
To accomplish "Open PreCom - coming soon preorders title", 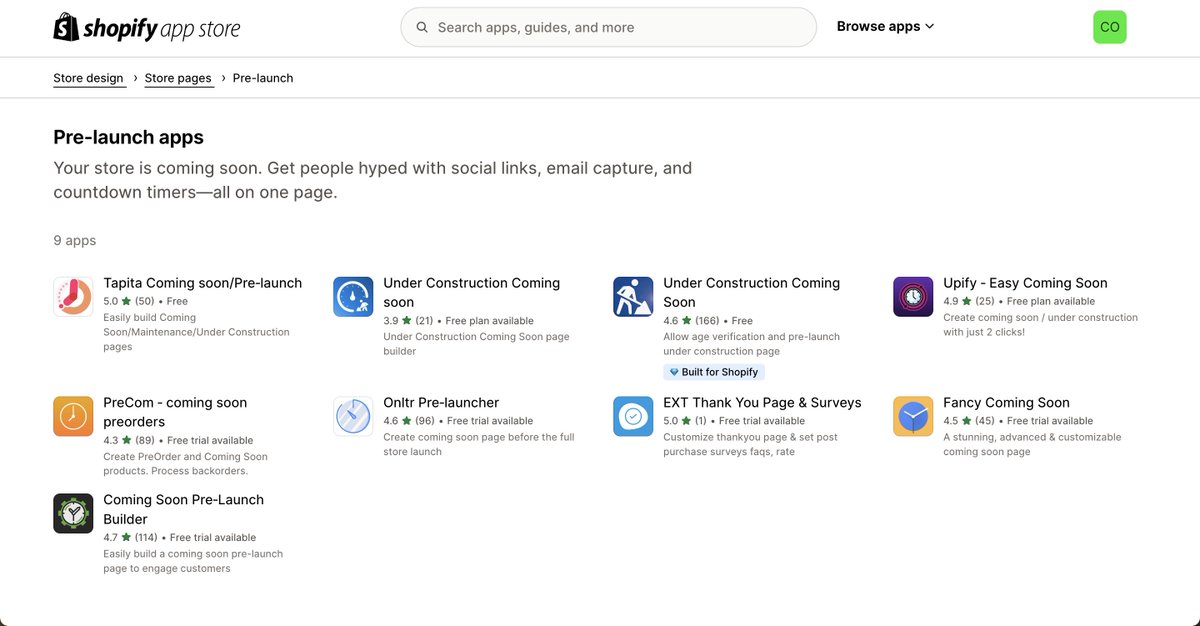I will tap(175, 412).
